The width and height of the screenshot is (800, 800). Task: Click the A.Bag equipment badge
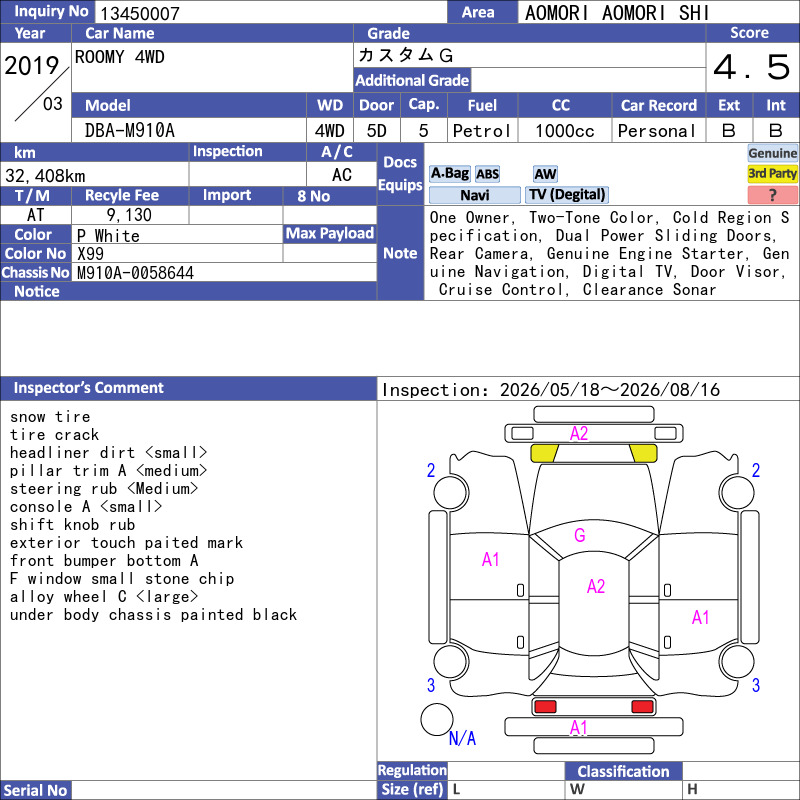[449, 174]
